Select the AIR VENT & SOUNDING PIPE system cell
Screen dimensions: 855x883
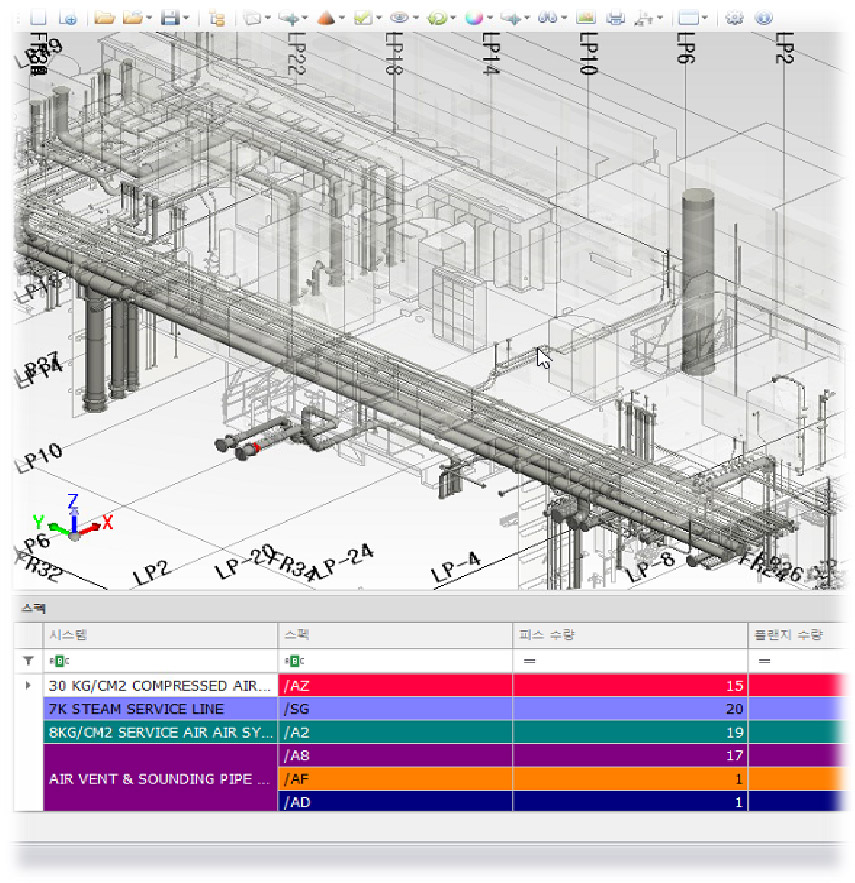(x=160, y=778)
